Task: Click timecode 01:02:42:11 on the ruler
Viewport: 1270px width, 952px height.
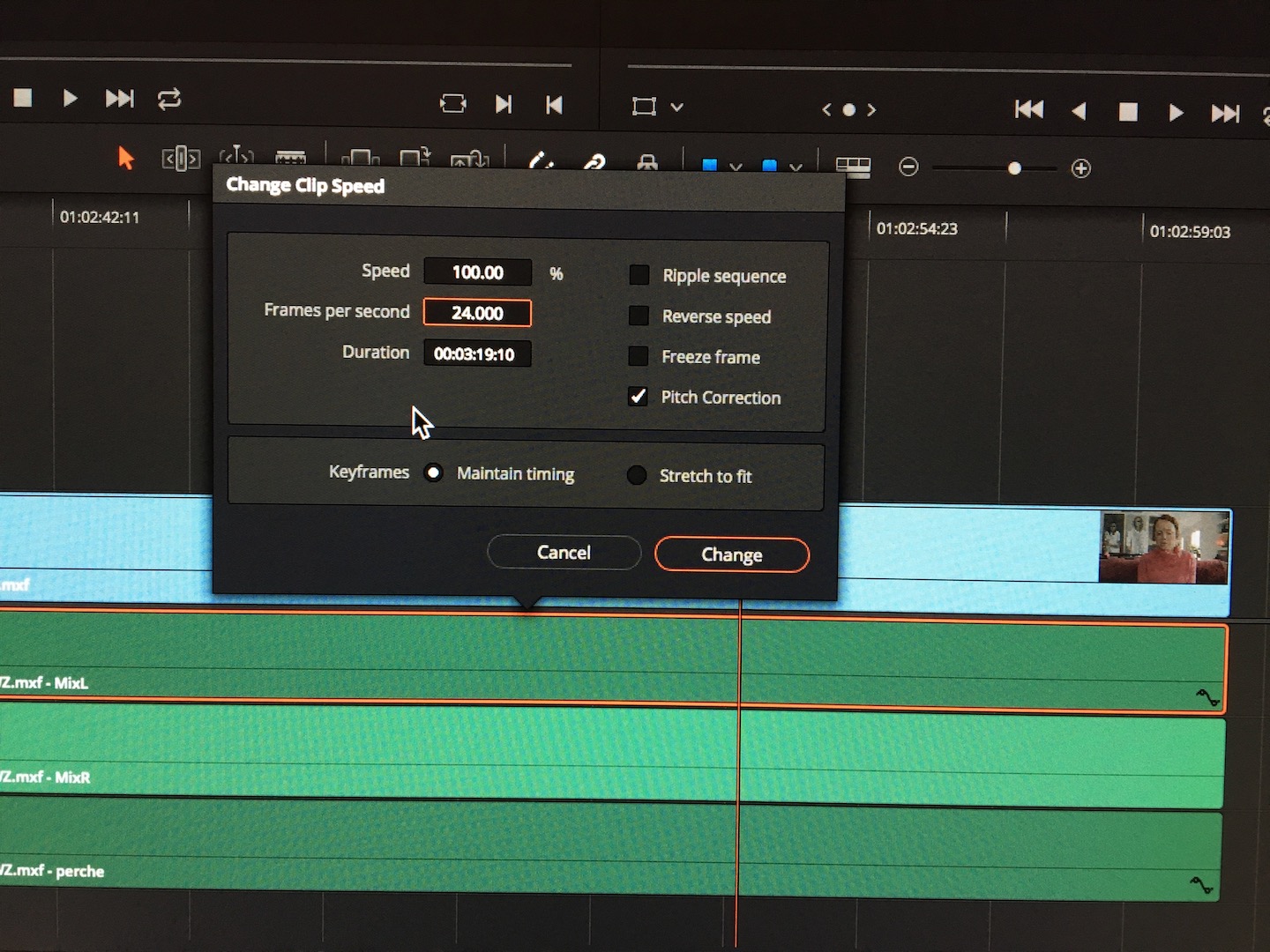Action: 100,217
